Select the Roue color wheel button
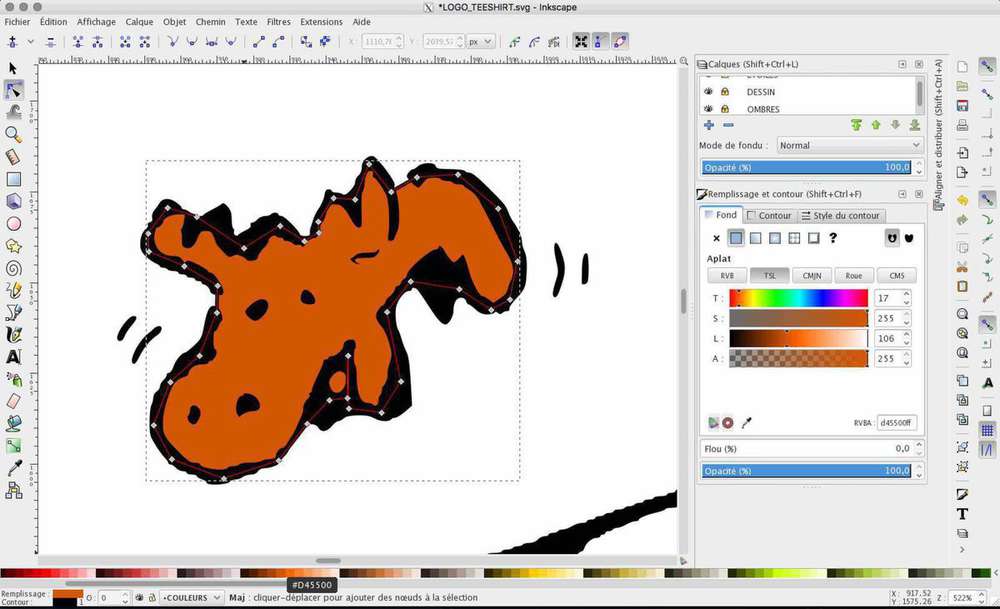The image size is (1000, 609). [854, 275]
